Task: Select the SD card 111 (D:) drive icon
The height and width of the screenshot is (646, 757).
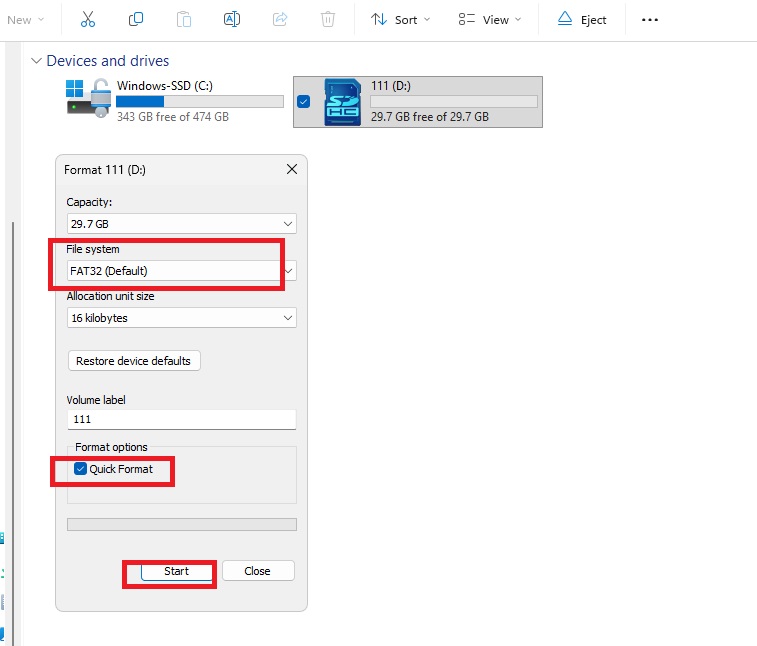Action: 343,102
